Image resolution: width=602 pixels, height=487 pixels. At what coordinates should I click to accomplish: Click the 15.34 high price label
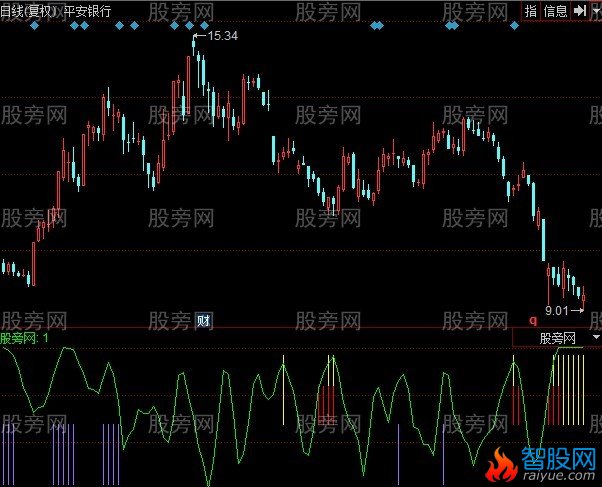coord(223,36)
